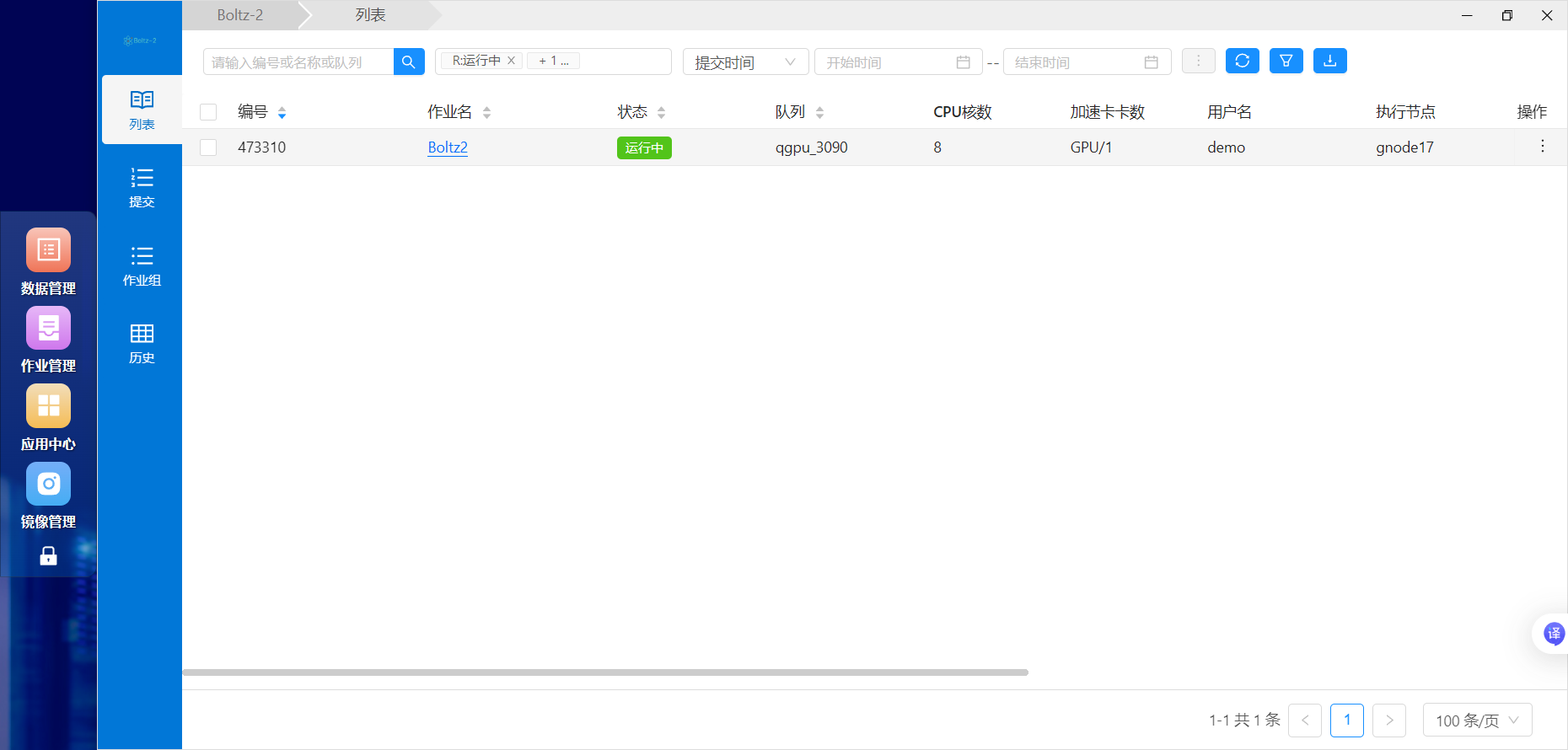Open the 列表 sidebar section
1568x750 pixels.
[x=142, y=110]
